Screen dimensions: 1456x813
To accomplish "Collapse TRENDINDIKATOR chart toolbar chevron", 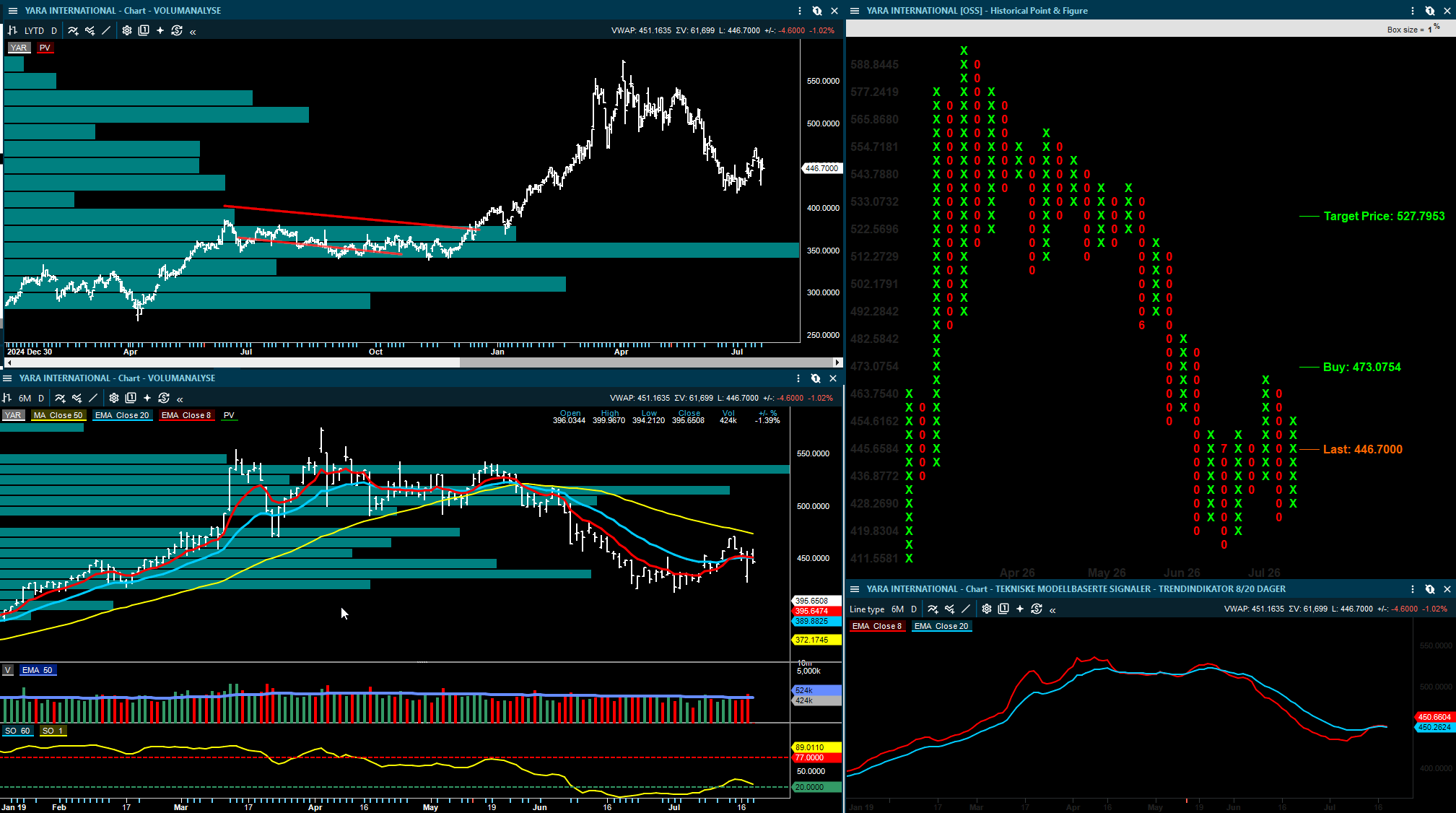I will [1052, 610].
